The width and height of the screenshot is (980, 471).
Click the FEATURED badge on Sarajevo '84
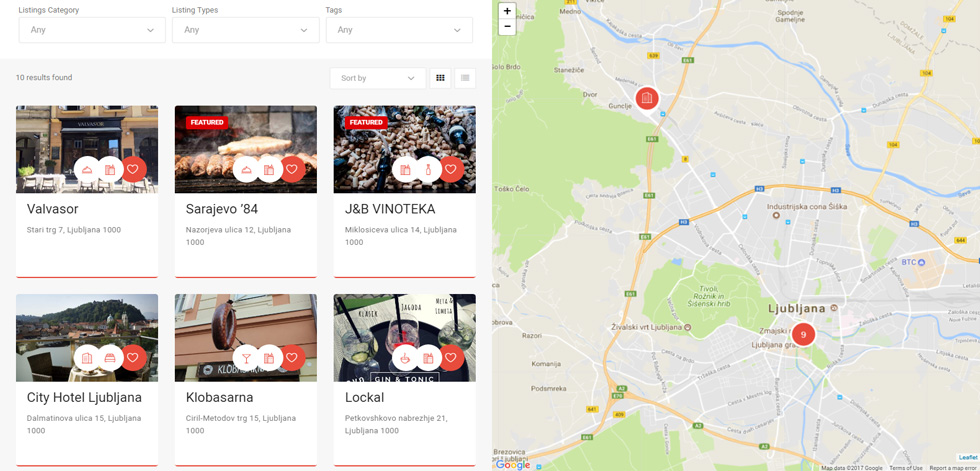coord(207,122)
